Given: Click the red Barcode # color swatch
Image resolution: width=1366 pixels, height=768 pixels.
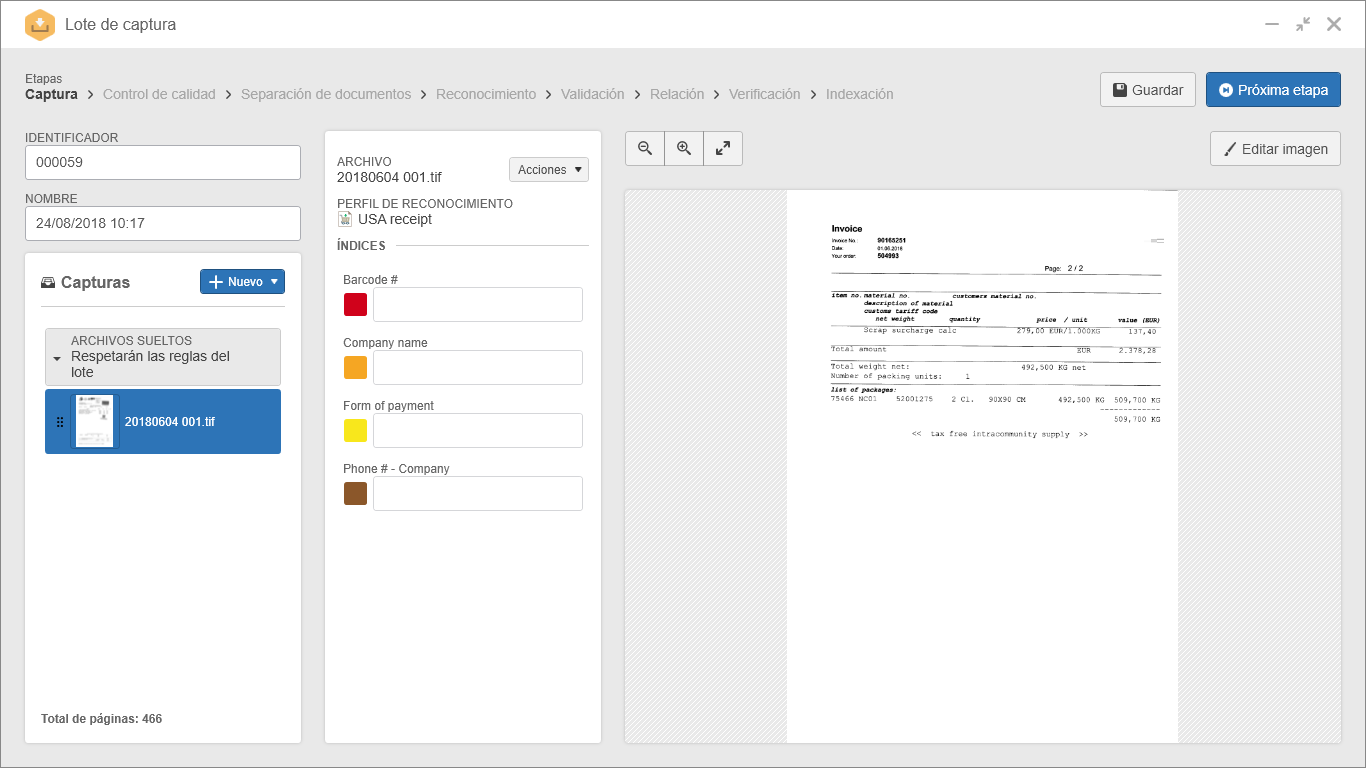Looking at the screenshot, I should [355, 305].
